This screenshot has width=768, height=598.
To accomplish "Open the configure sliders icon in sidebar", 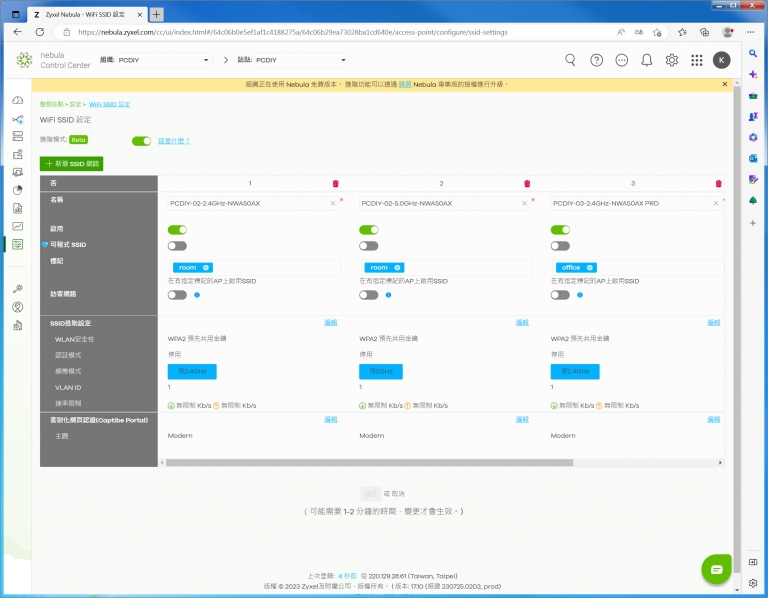I will click(x=18, y=244).
